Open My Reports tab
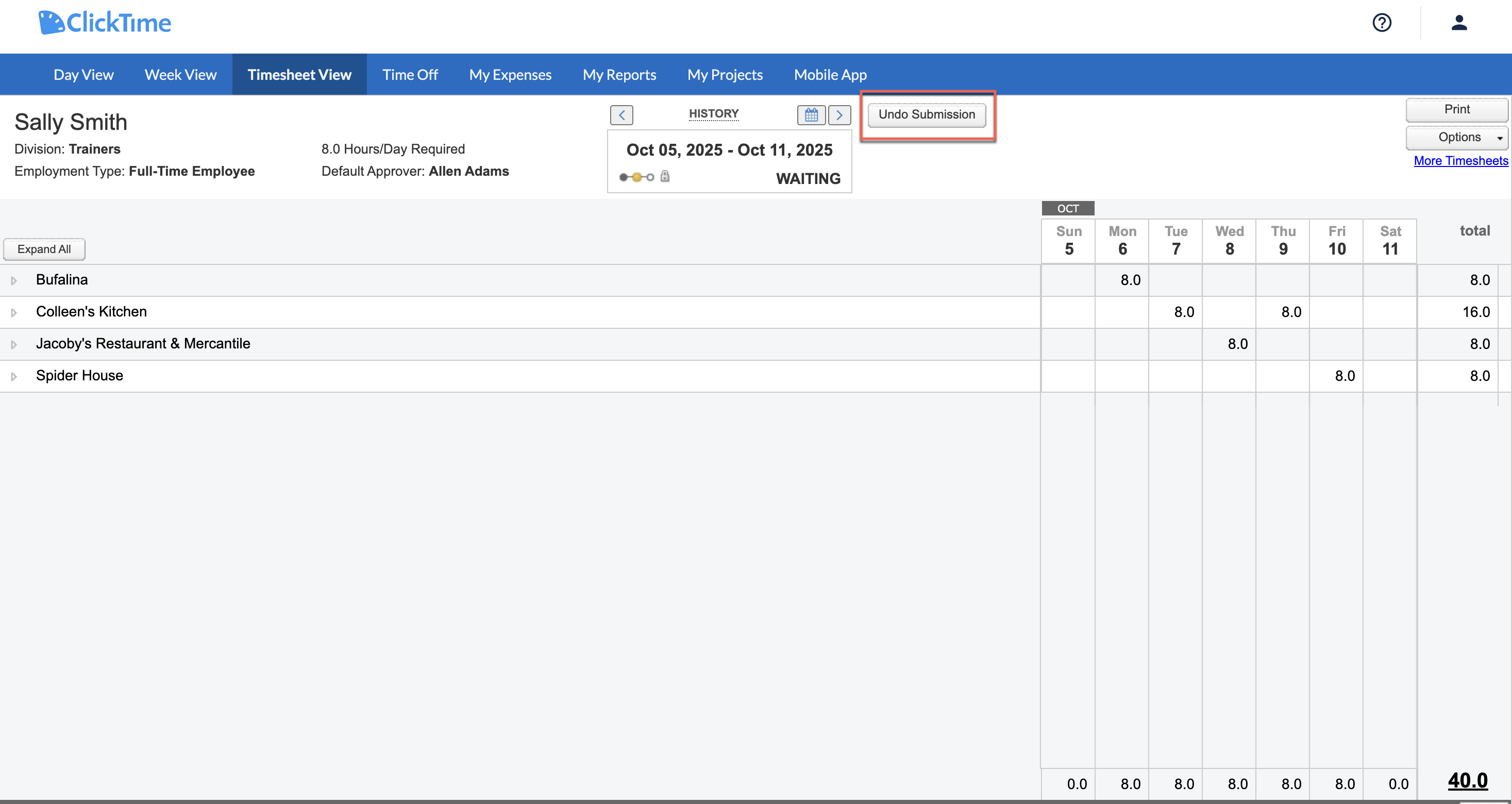This screenshot has height=804, width=1512. (x=619, y=75)
